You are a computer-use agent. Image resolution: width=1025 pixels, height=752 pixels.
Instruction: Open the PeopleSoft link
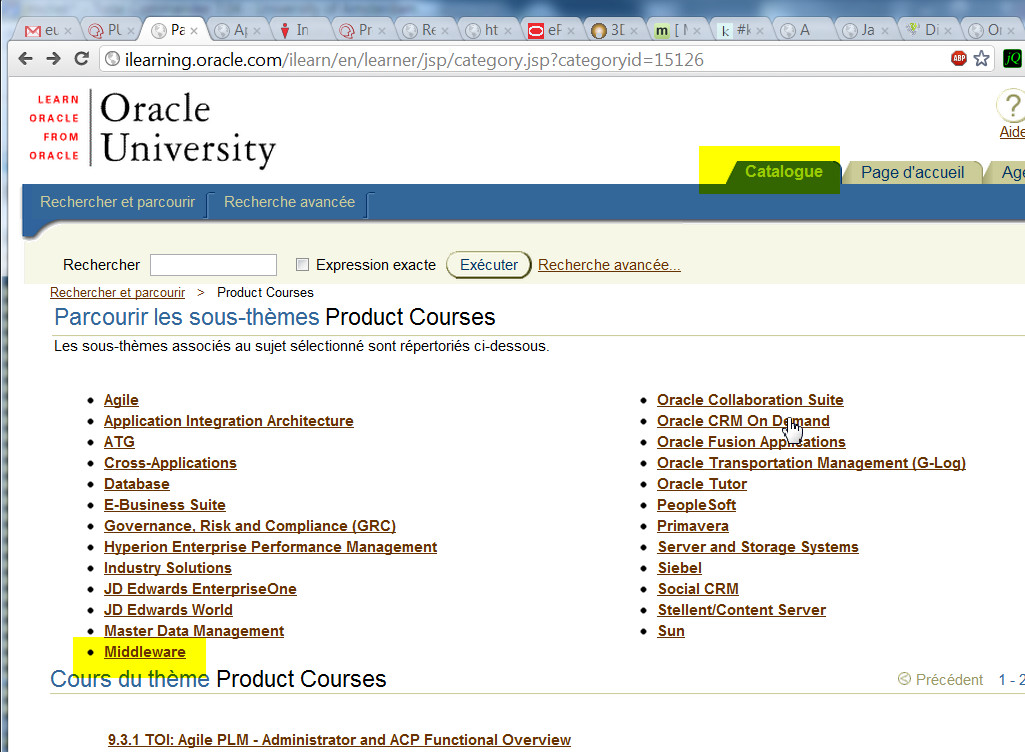[x=696, y=505]
